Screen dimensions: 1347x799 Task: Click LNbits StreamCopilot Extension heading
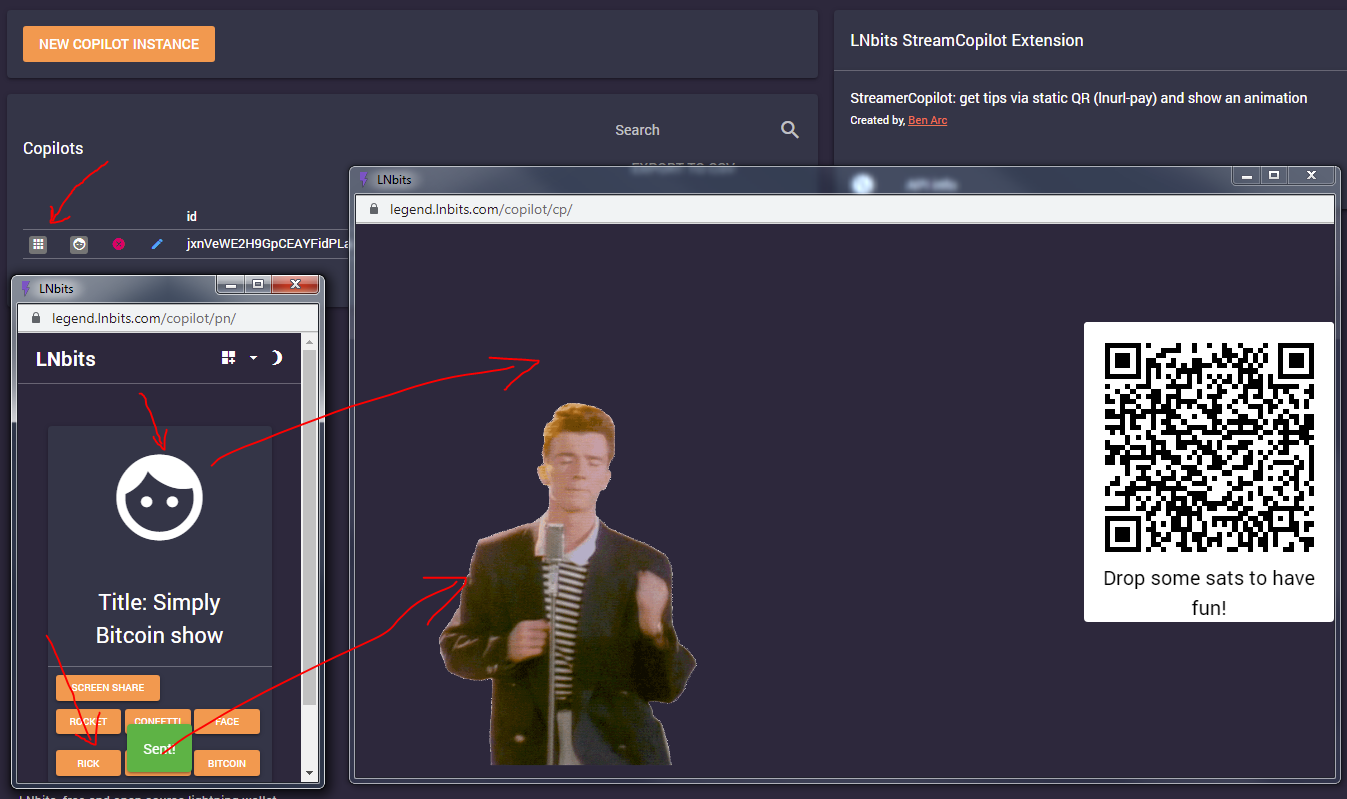tap(967, 41)
